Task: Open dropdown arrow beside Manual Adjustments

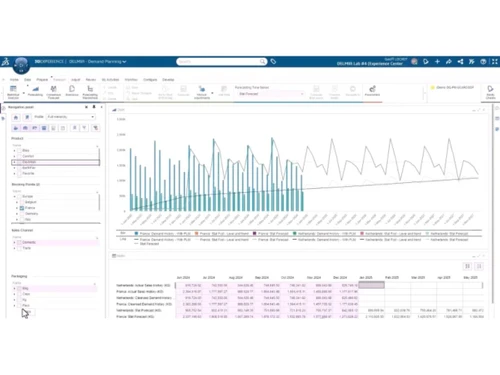Action: pos(212,93)
